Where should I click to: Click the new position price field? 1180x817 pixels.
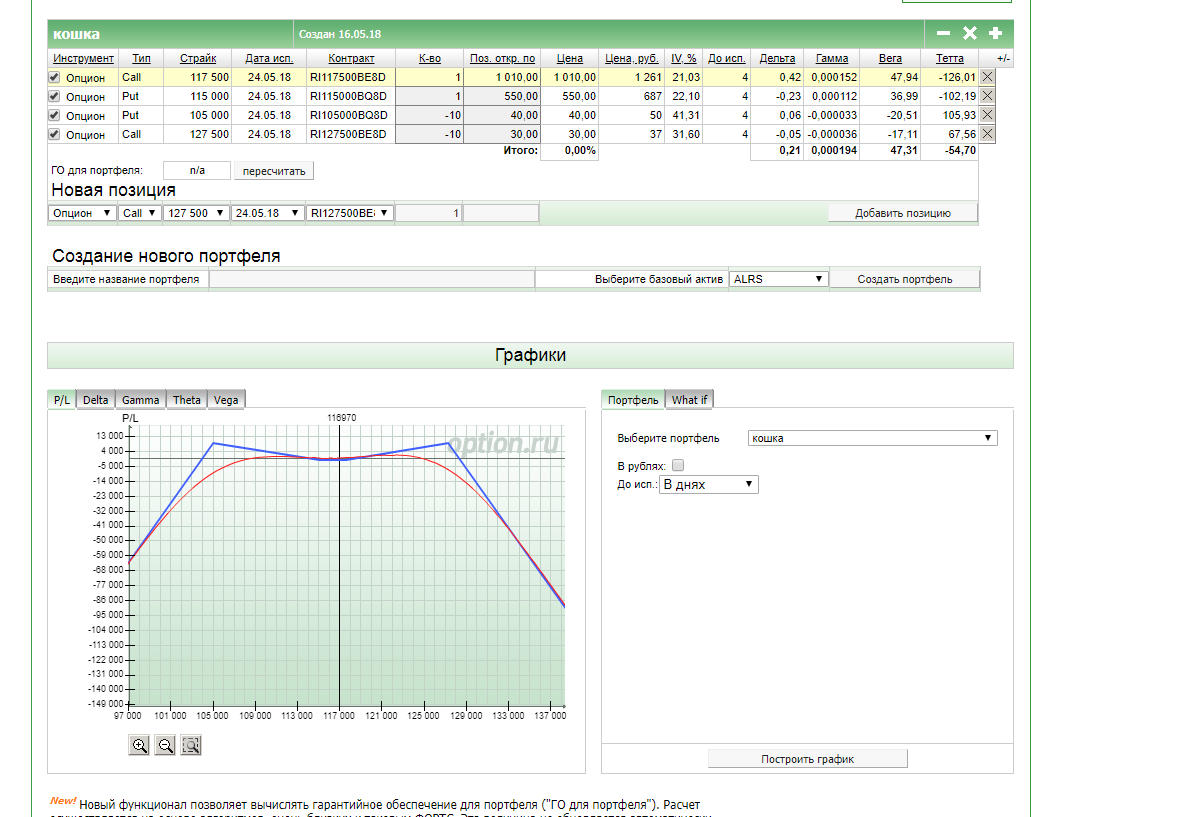click(x=501, y=213)
